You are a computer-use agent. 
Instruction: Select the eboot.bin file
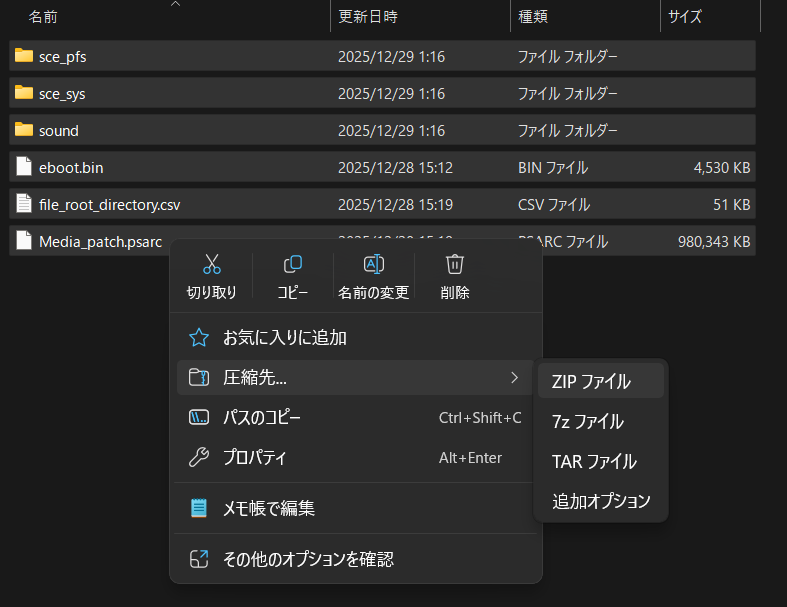click(70, 168)
